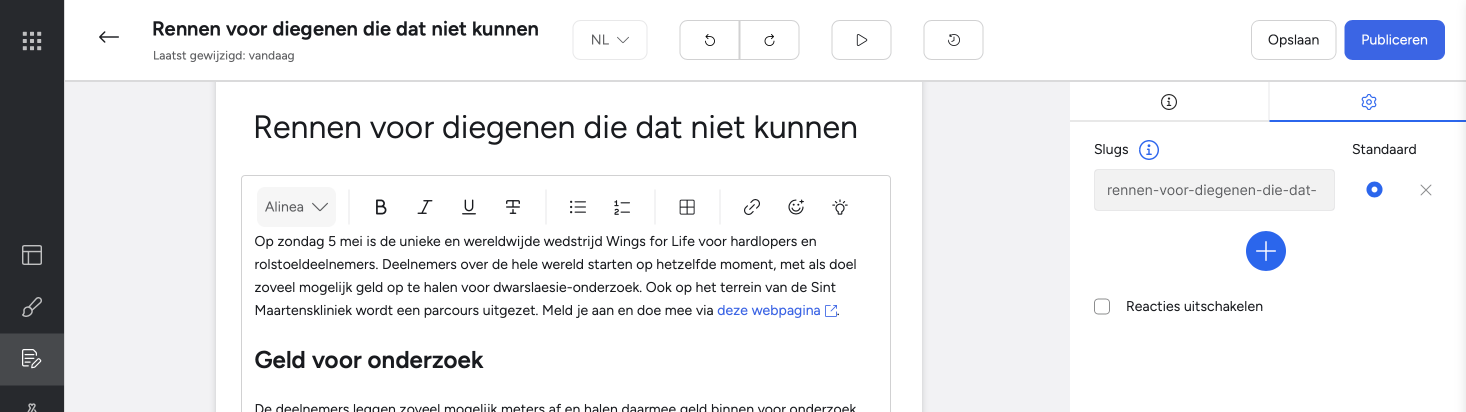Screen dimensions: 1466x412
Task: Insert an emoji
Action: click(796, 207)
